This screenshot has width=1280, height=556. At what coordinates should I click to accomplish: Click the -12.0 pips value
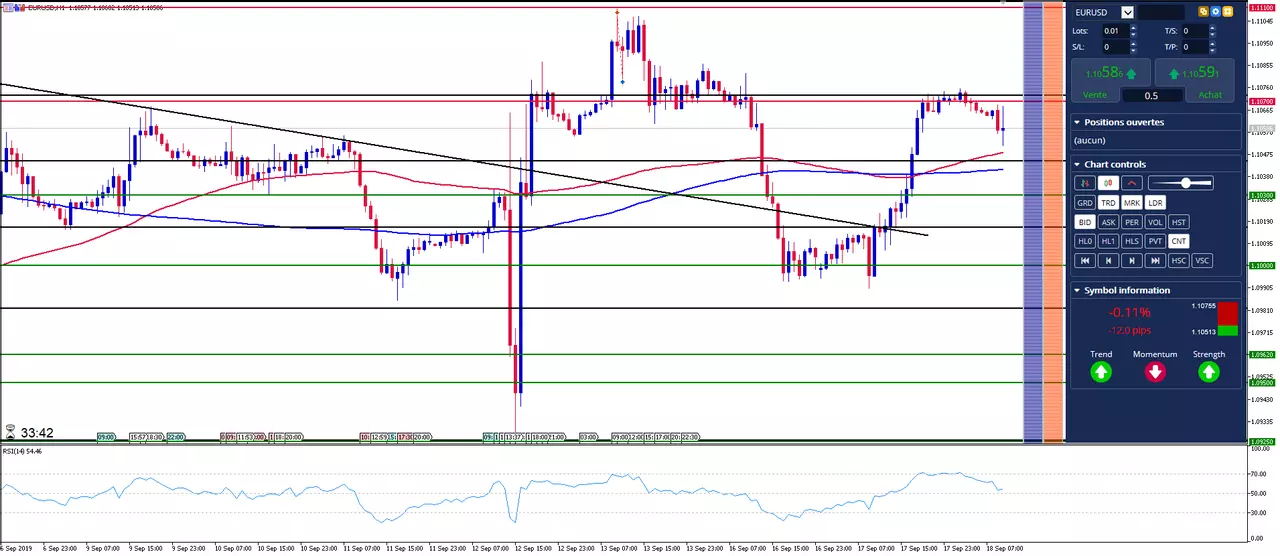[x=1129, y=331]
